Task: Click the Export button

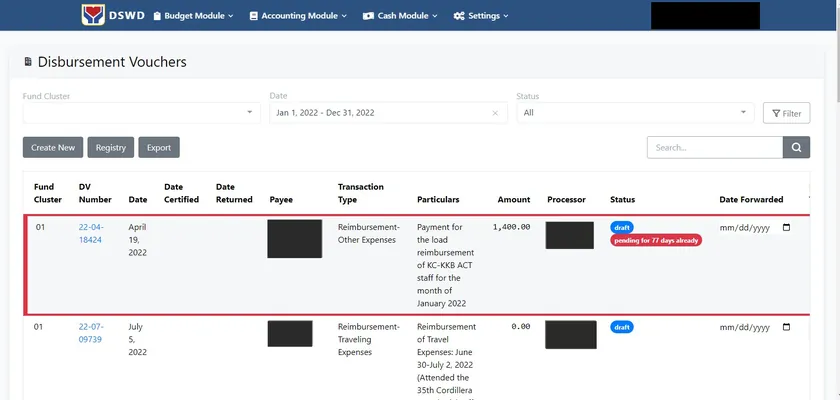Action: (x=159, y=147)
